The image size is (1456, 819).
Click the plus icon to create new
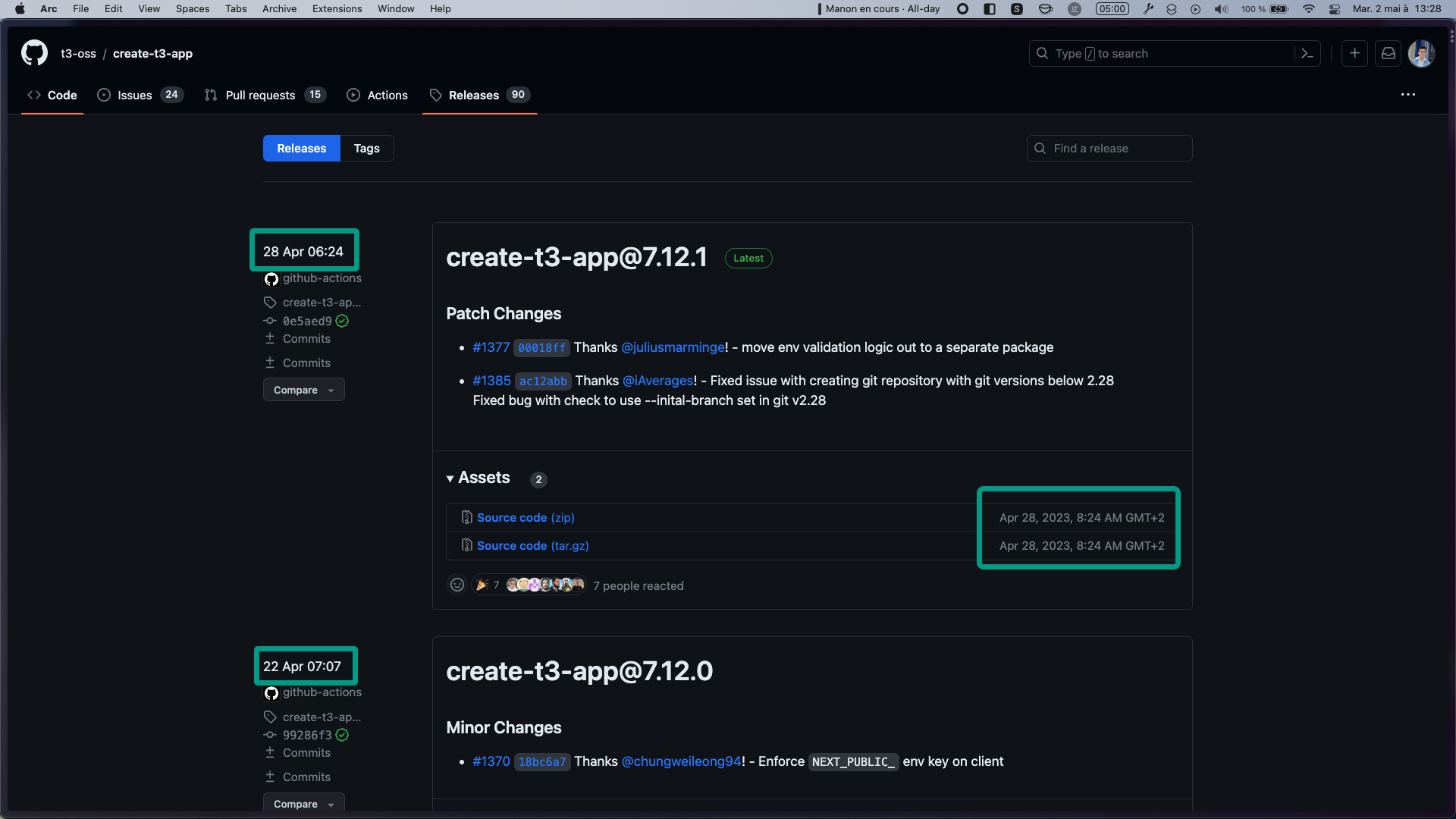pos(1355,53)
